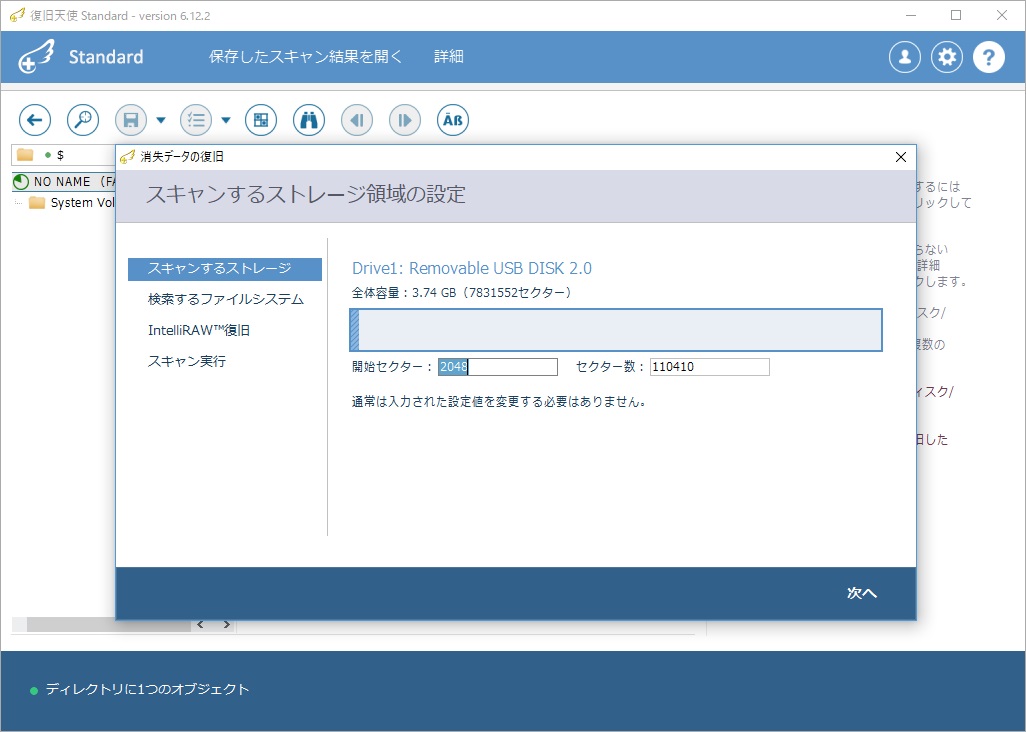Select NO NAME partition in tree
Viewport: 1026px width, 732px height.
tap(65, 182)
